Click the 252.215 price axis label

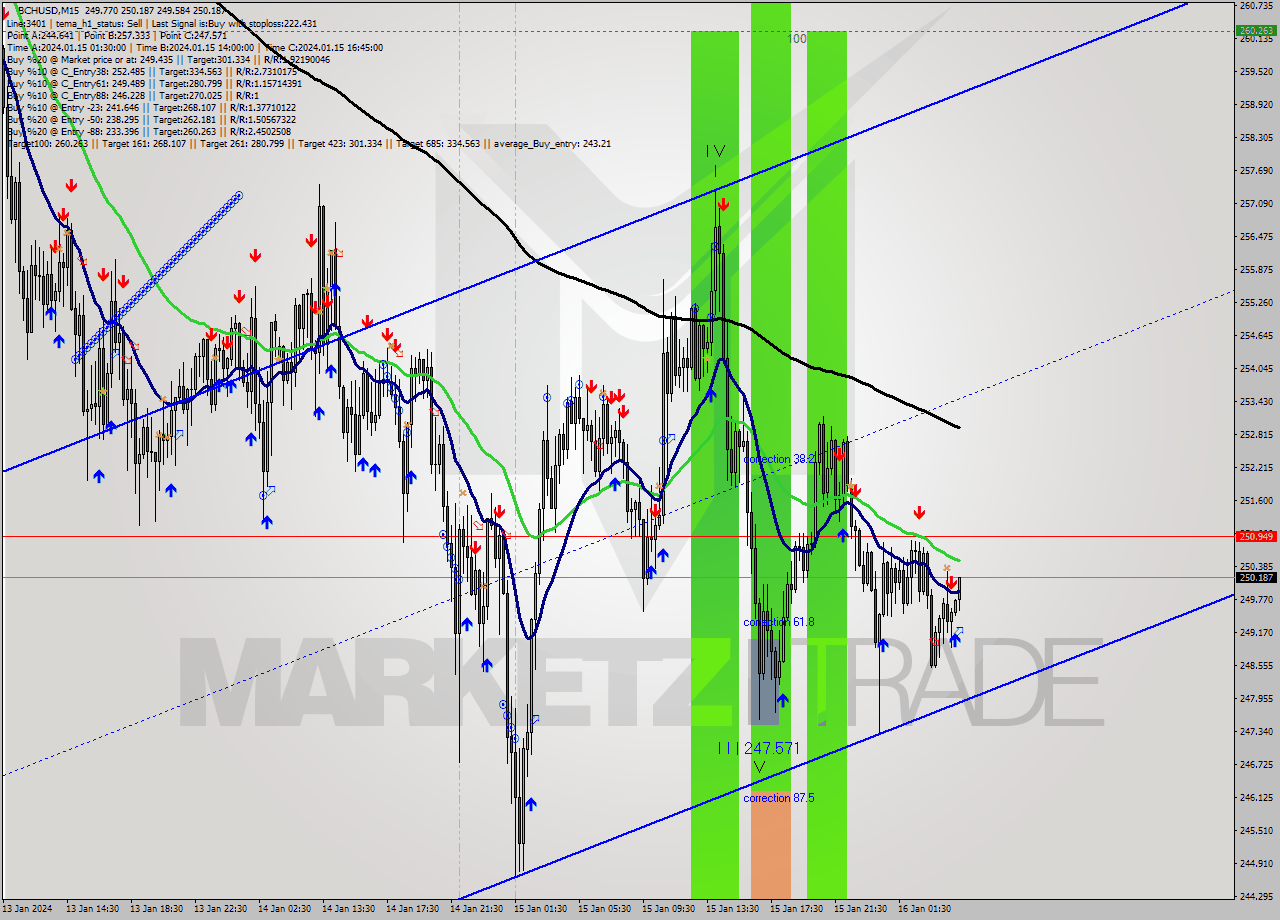[x=1256, y=467]
